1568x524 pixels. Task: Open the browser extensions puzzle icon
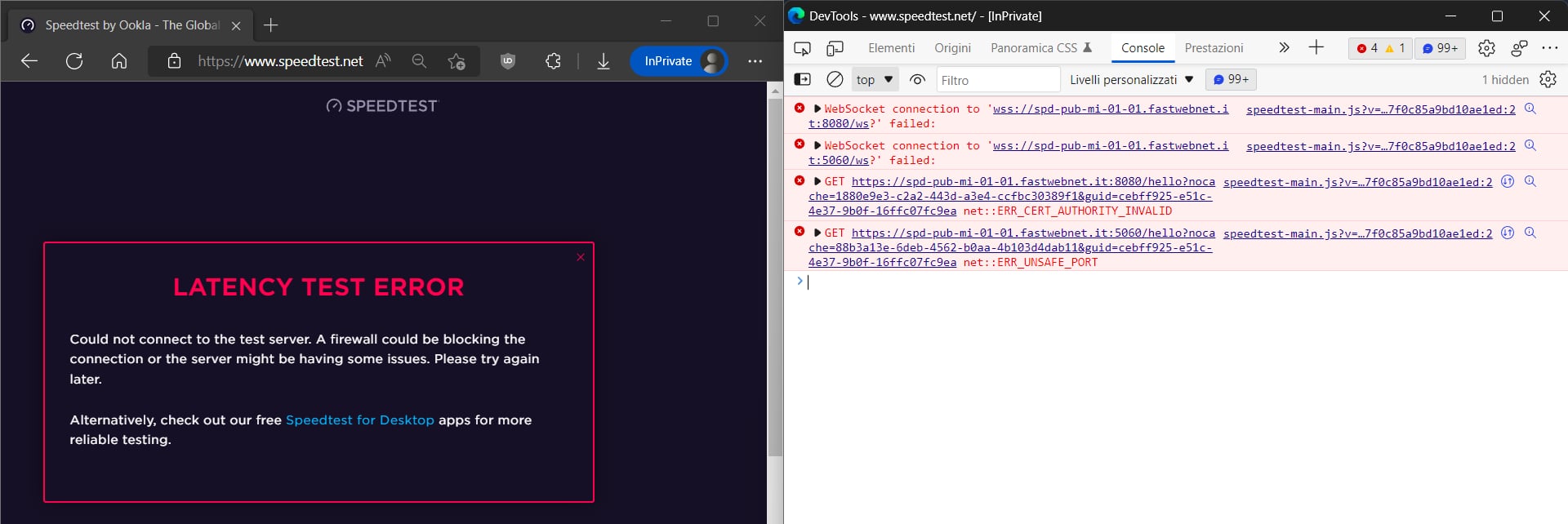(553, 61)
